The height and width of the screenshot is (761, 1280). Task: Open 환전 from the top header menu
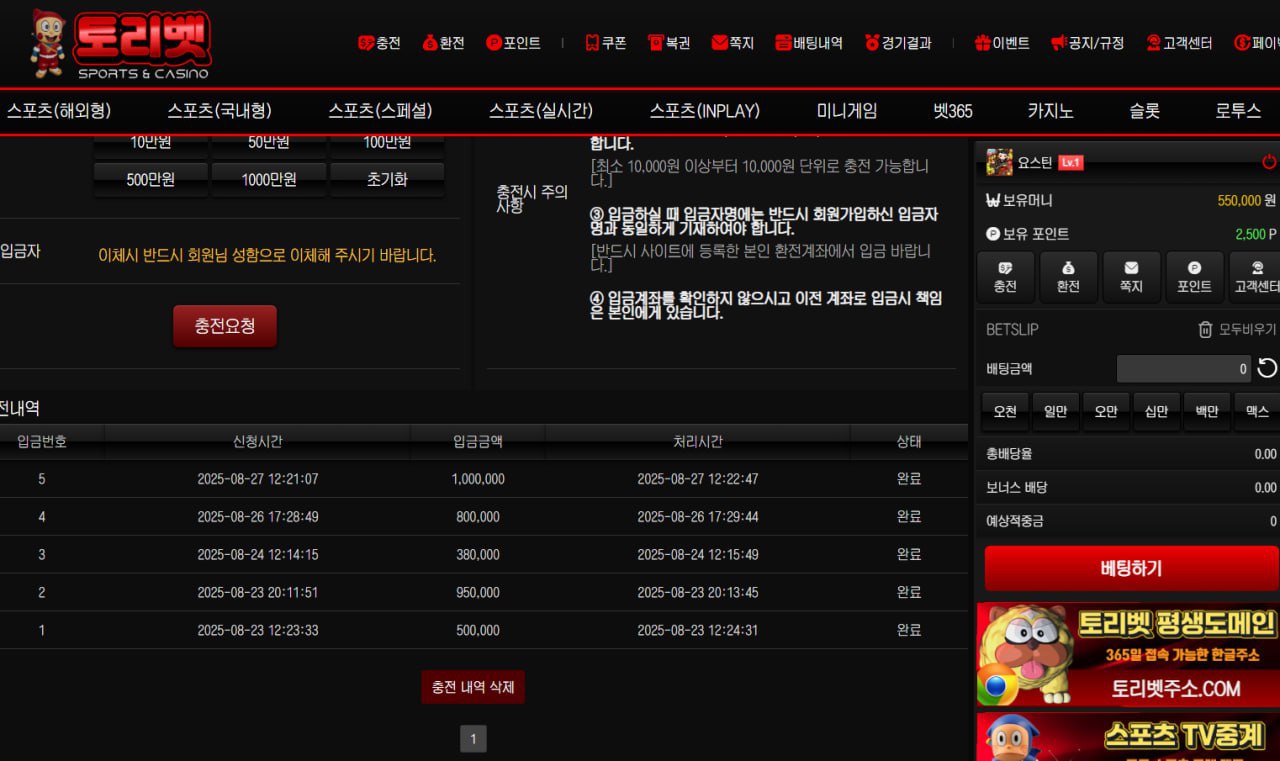pyautogui.click(x=430, y=43)
